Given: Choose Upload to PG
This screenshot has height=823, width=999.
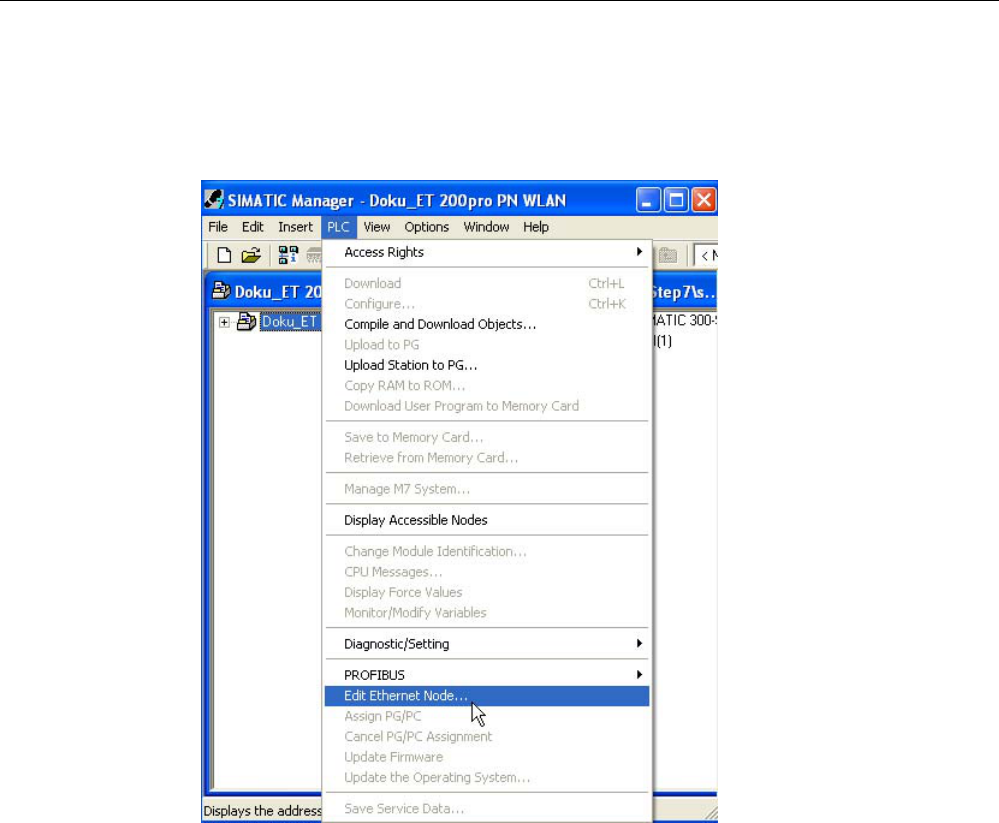Looking at the screenshot, I should (487, 345).
